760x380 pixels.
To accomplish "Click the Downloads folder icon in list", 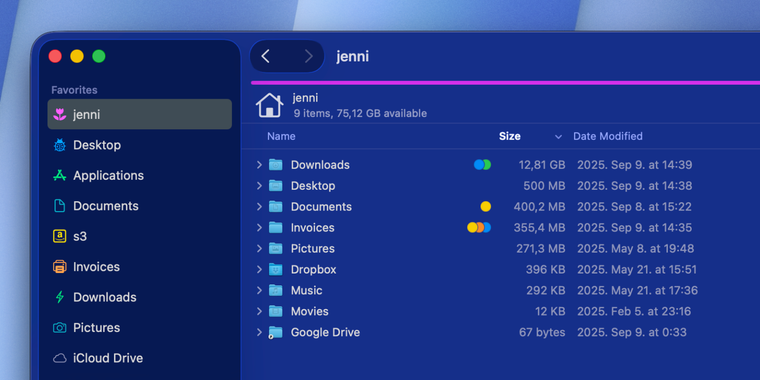I will pyautogui.click(x=276, y=165).
